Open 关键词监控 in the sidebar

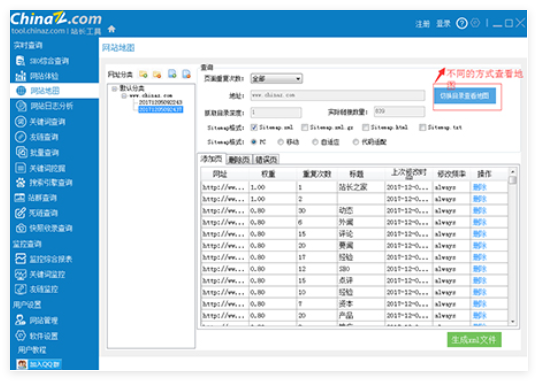click(40, 274)
